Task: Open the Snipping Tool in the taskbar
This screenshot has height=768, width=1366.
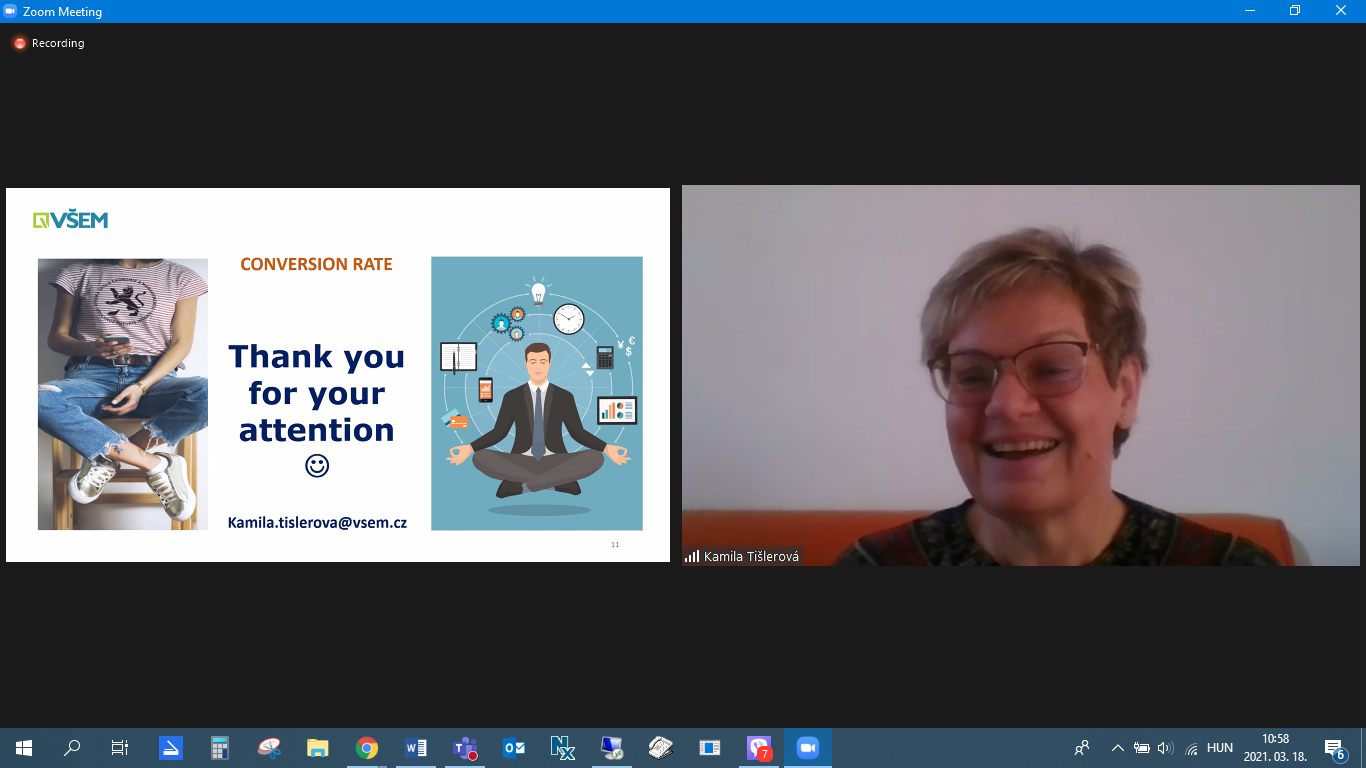Action: coord(269,748)
